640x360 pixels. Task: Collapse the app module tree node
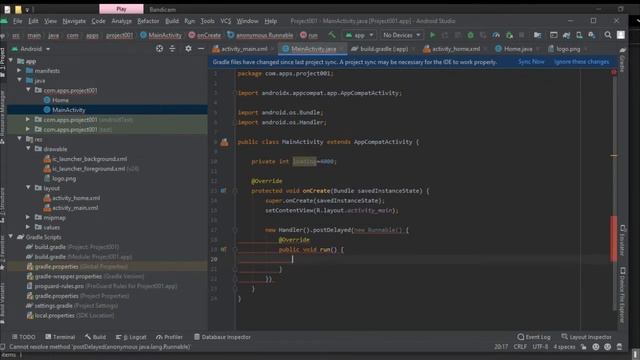pos(11,61)
